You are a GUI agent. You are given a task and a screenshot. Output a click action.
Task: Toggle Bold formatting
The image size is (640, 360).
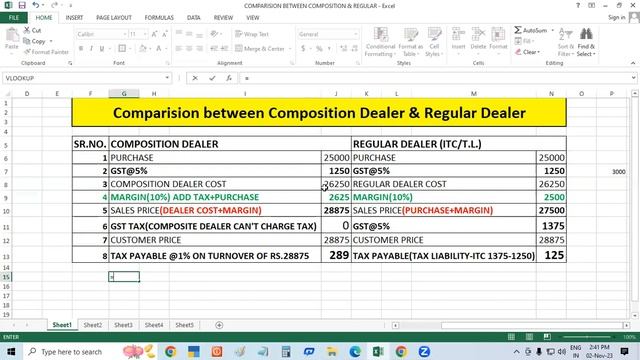click(x=81, y=49)
